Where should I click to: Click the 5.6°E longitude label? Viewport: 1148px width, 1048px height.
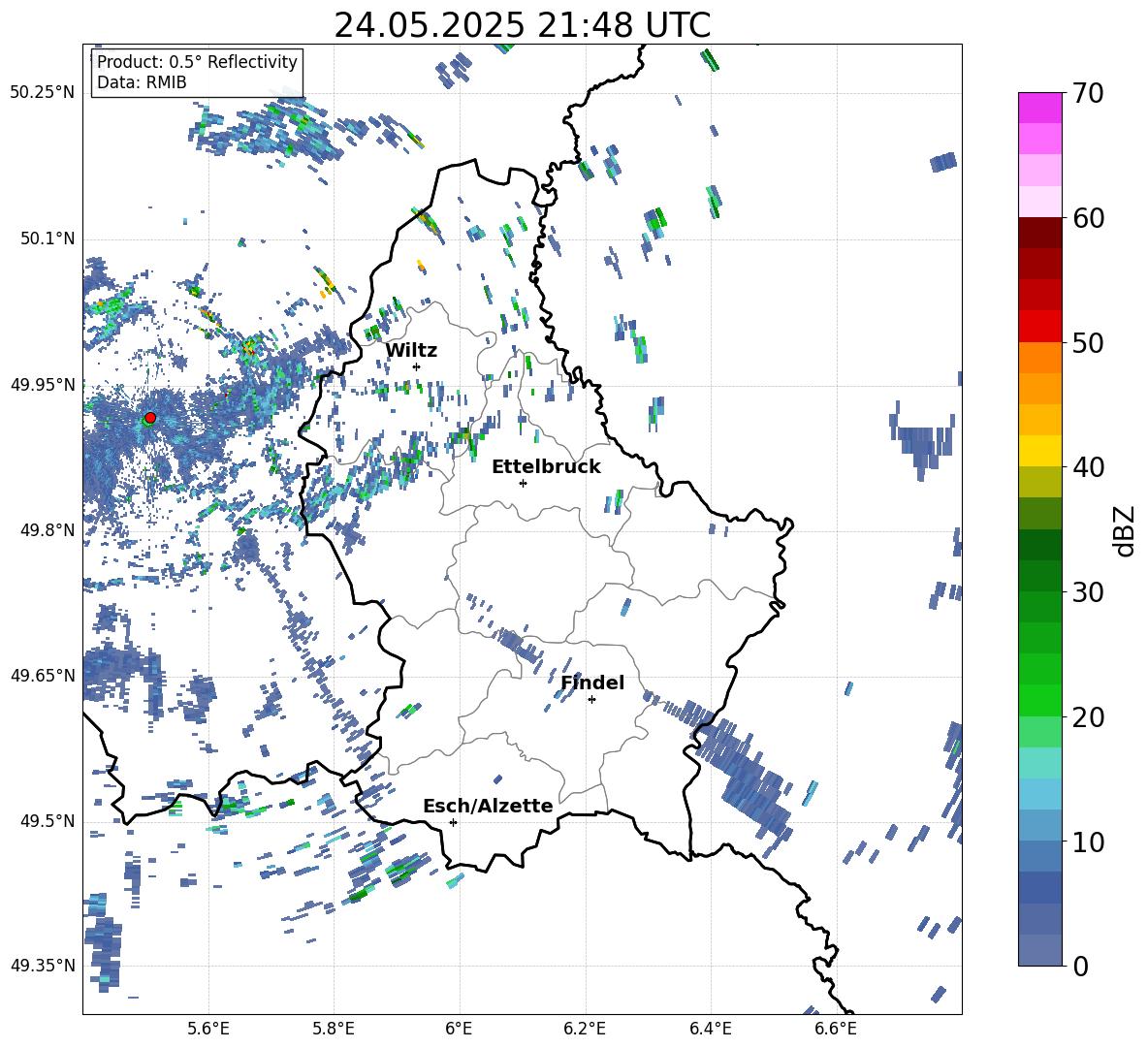pyautogui.click(x=208, y=1029)
